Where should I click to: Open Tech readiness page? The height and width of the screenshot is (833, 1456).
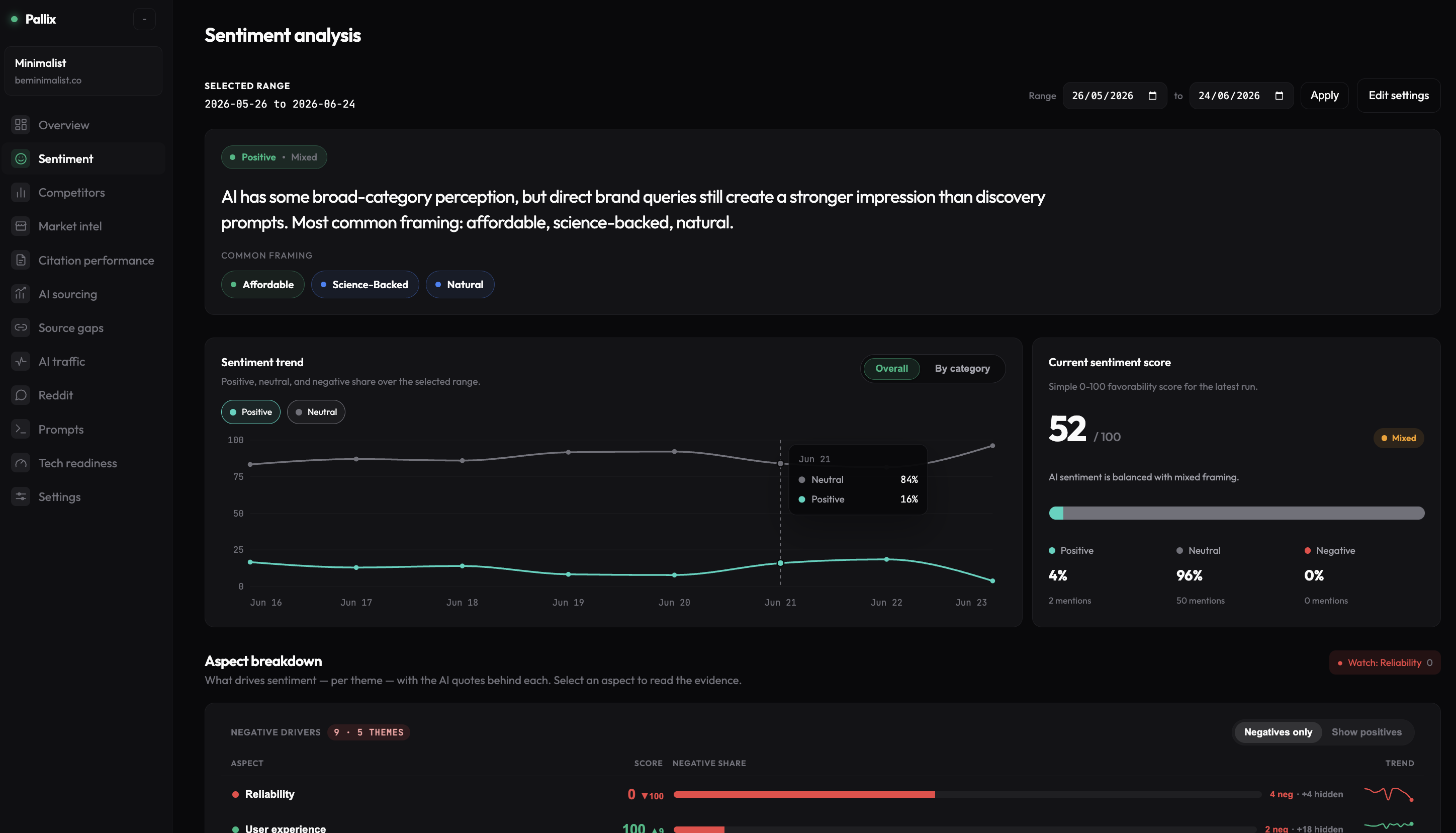[x=83, y=463]
